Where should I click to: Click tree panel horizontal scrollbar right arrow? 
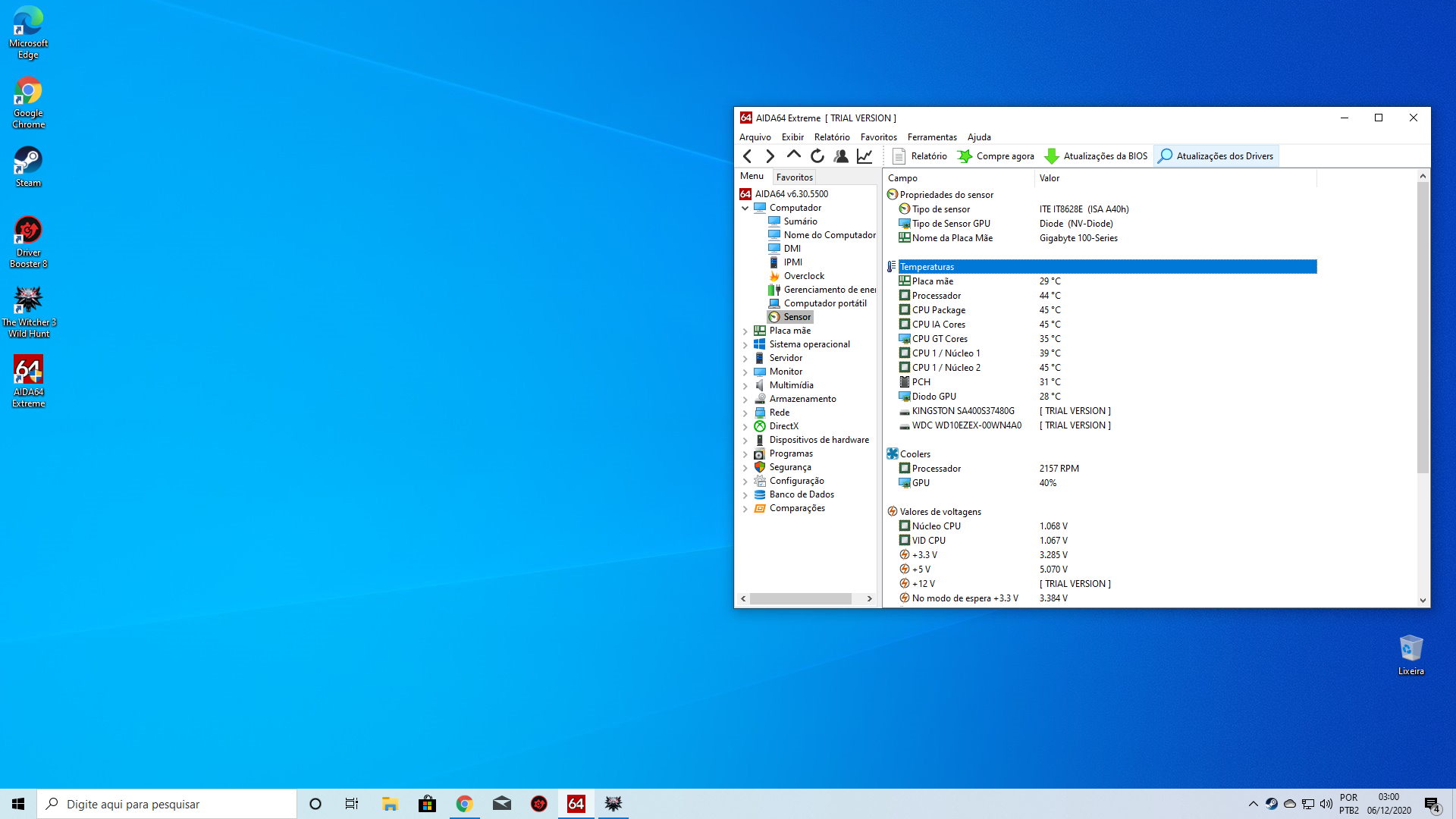click(870, 599)
